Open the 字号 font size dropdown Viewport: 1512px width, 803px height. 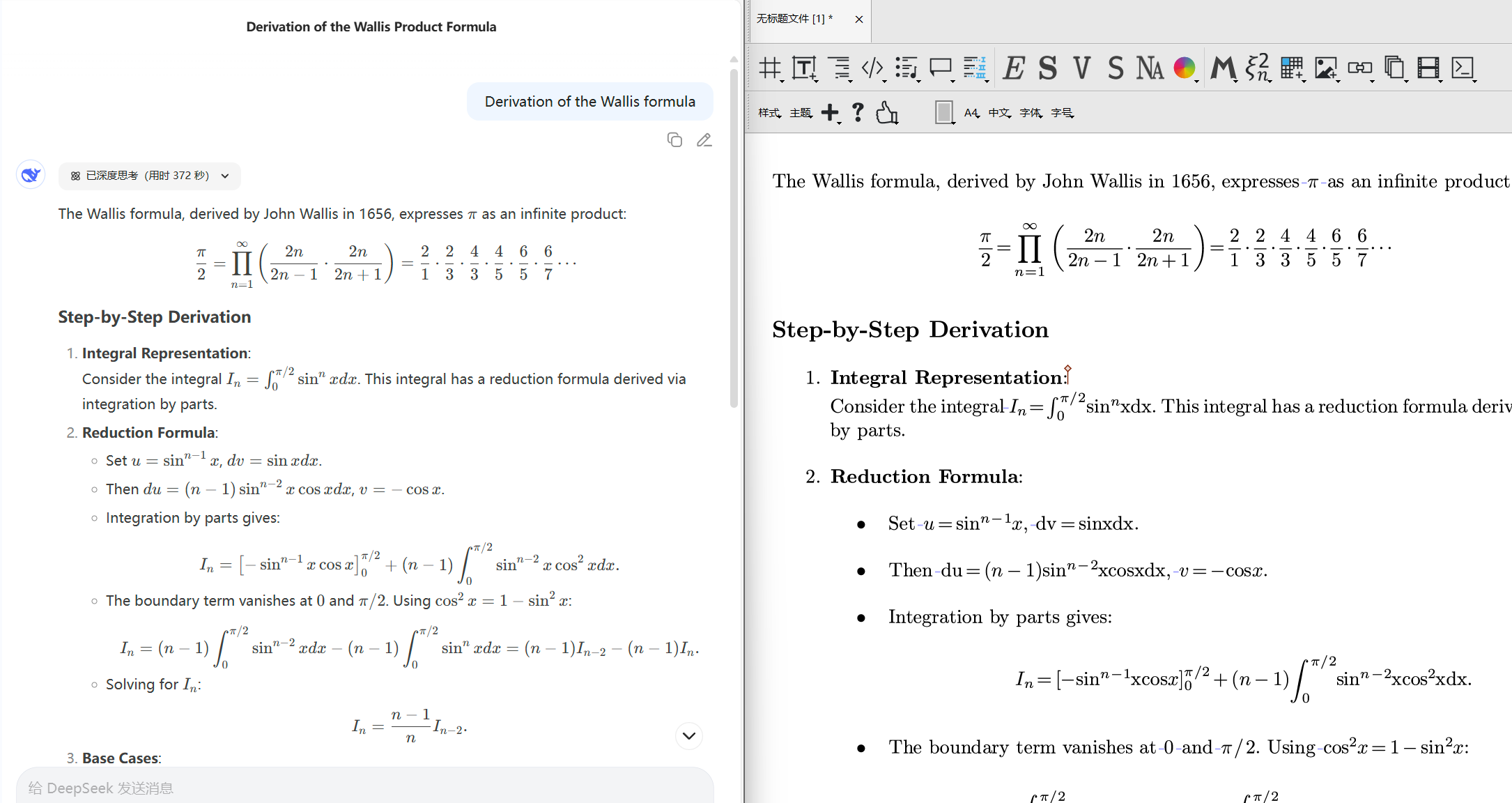point(1063,113)
